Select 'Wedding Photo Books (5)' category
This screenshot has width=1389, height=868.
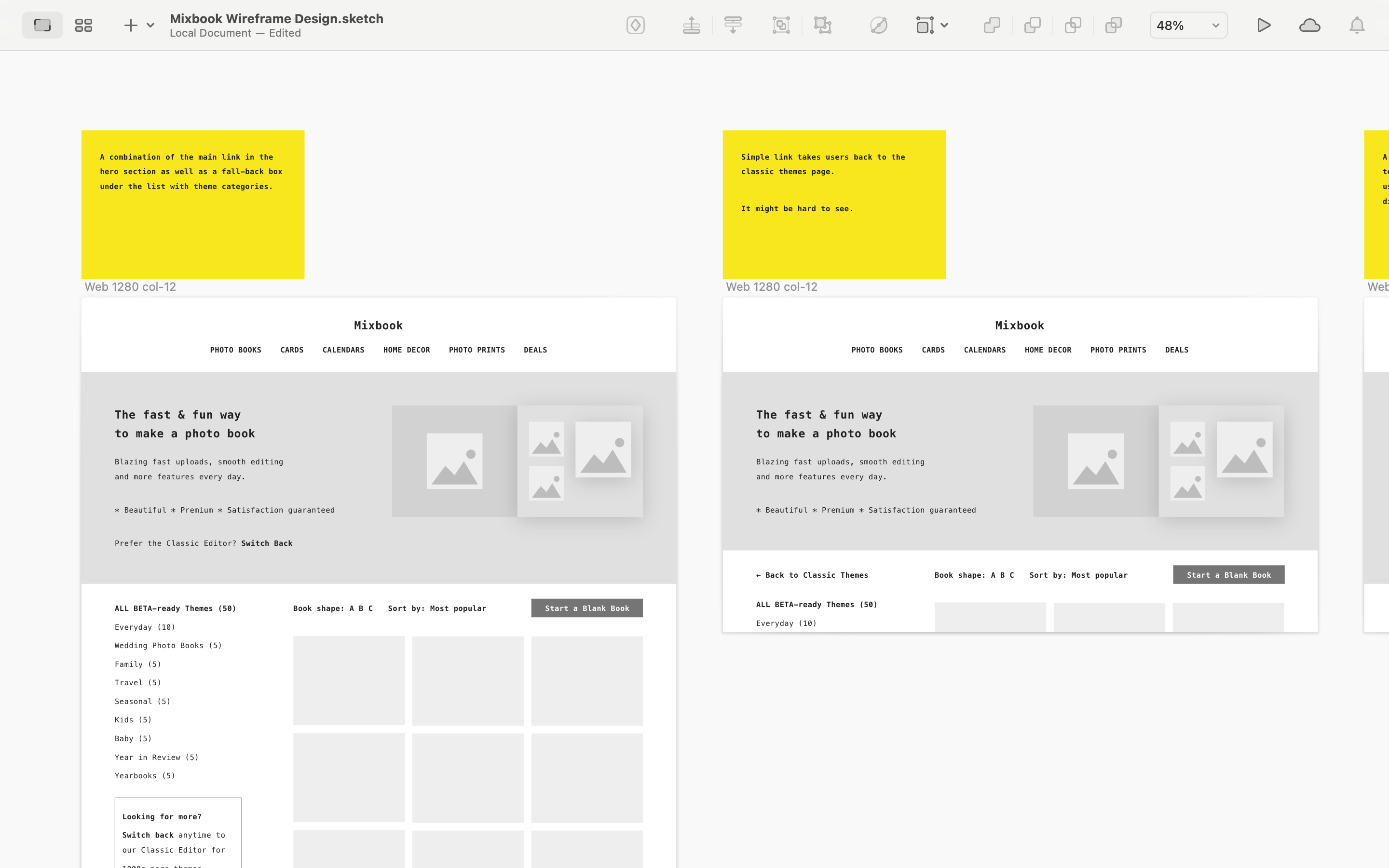tap(168, 645)
